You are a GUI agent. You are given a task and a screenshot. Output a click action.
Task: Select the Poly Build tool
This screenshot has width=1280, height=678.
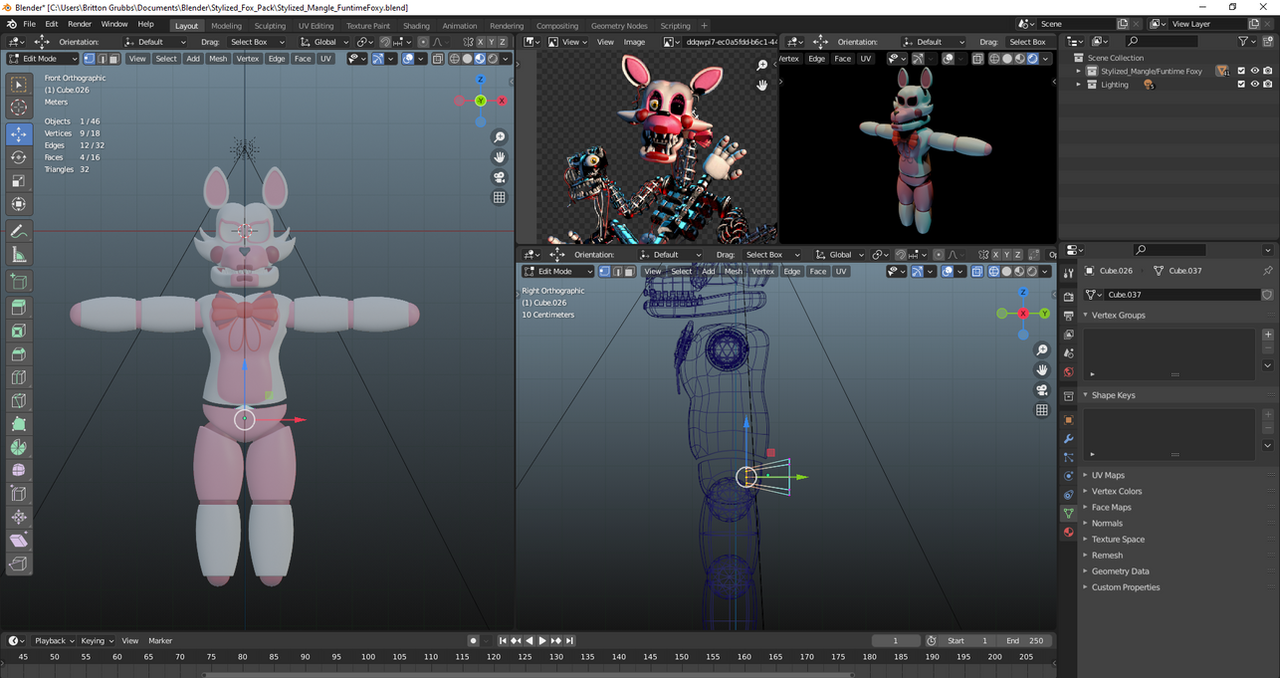[x=19, y=424]
